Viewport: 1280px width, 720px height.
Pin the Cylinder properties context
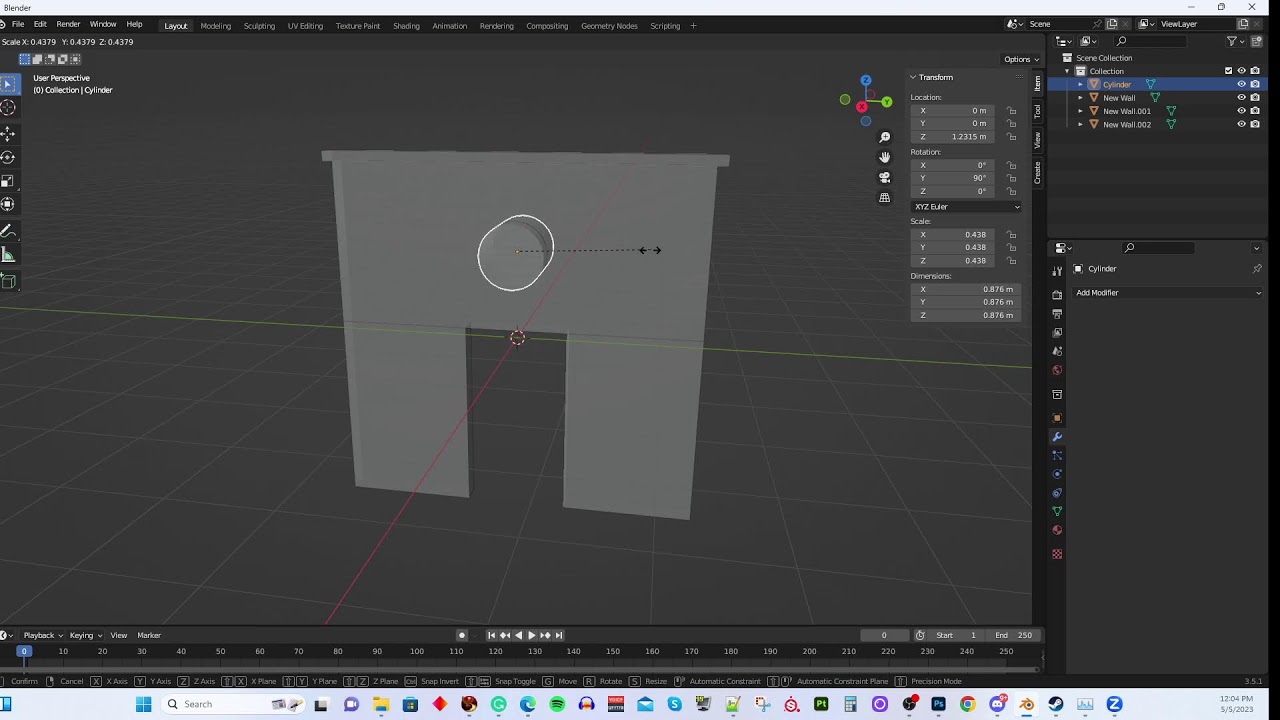pyautogui.click(x=1257, y=269)
